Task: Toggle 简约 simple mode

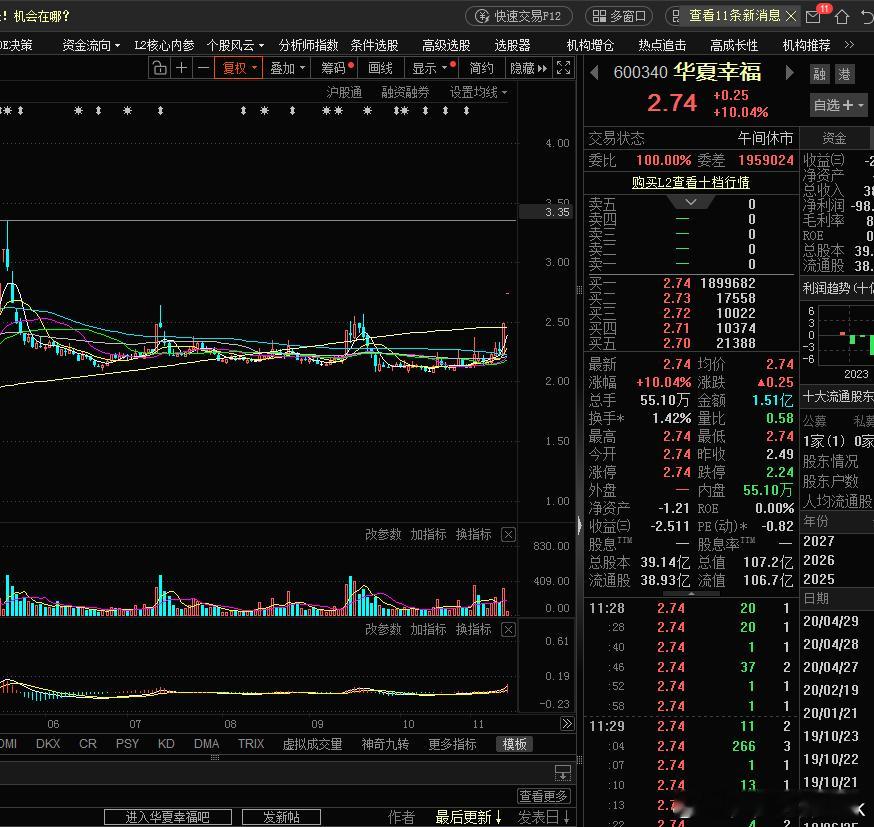Action: click(x=481, y=68)
